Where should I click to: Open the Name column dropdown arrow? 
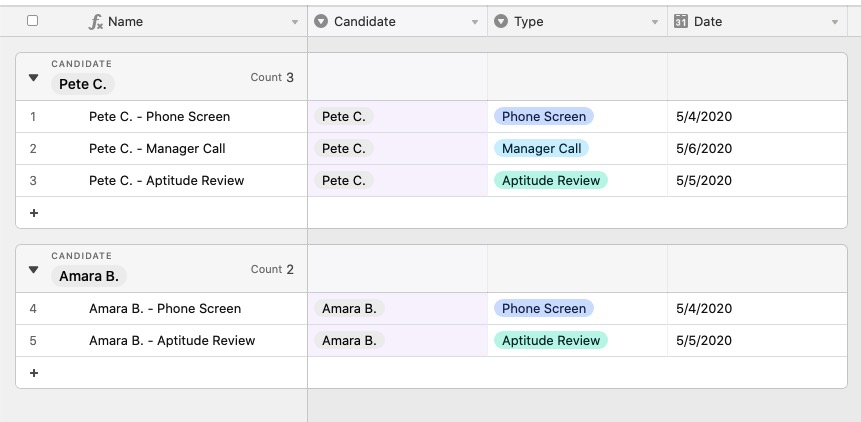click(295, 22)
